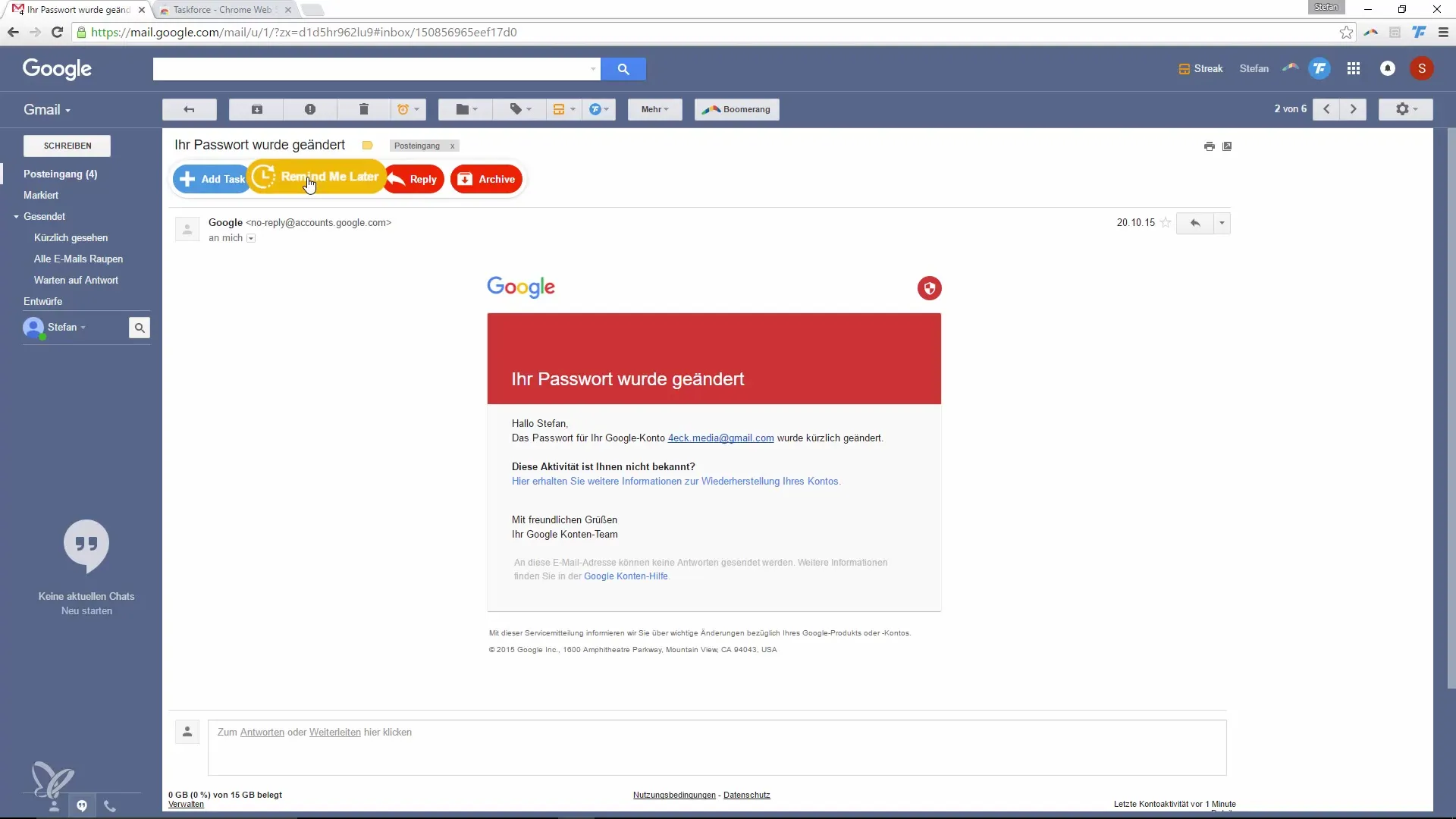Viewport: 1456px width, 819px height.
Task: Click Antworten in the reply box
Action: [262, 733]
